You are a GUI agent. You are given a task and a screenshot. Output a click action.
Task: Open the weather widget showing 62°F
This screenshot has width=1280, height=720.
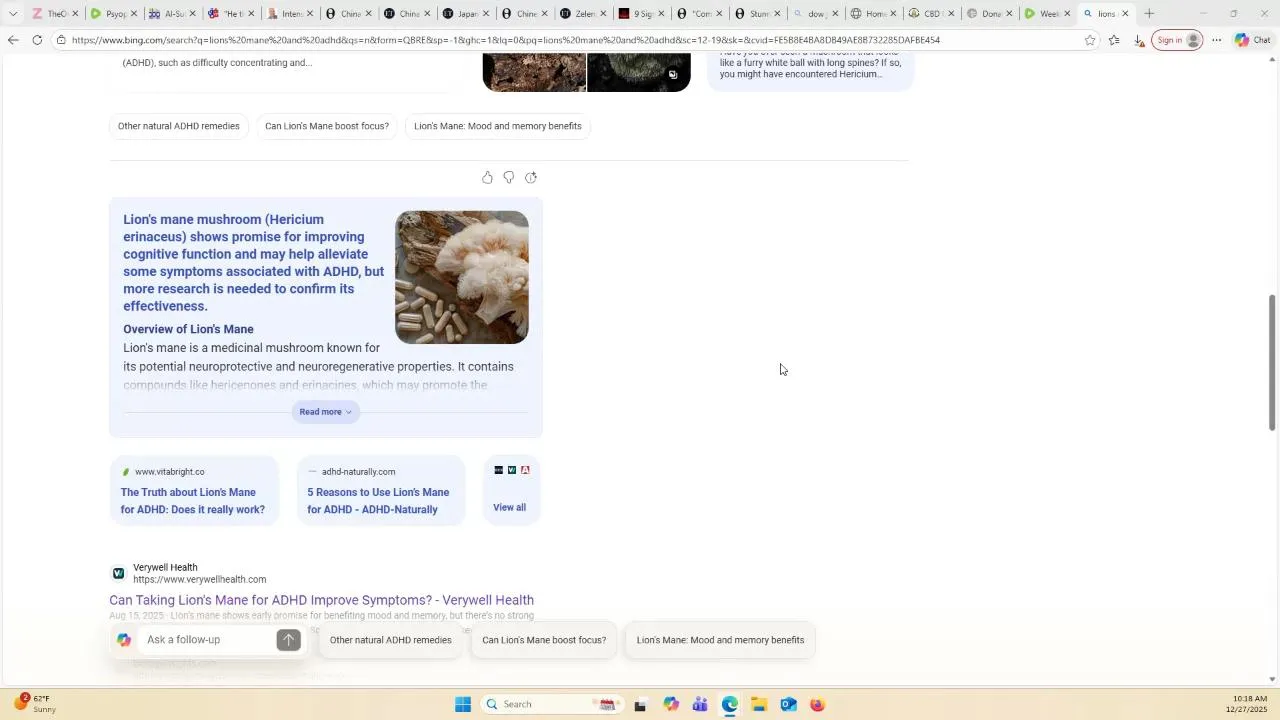pos(33,704)
